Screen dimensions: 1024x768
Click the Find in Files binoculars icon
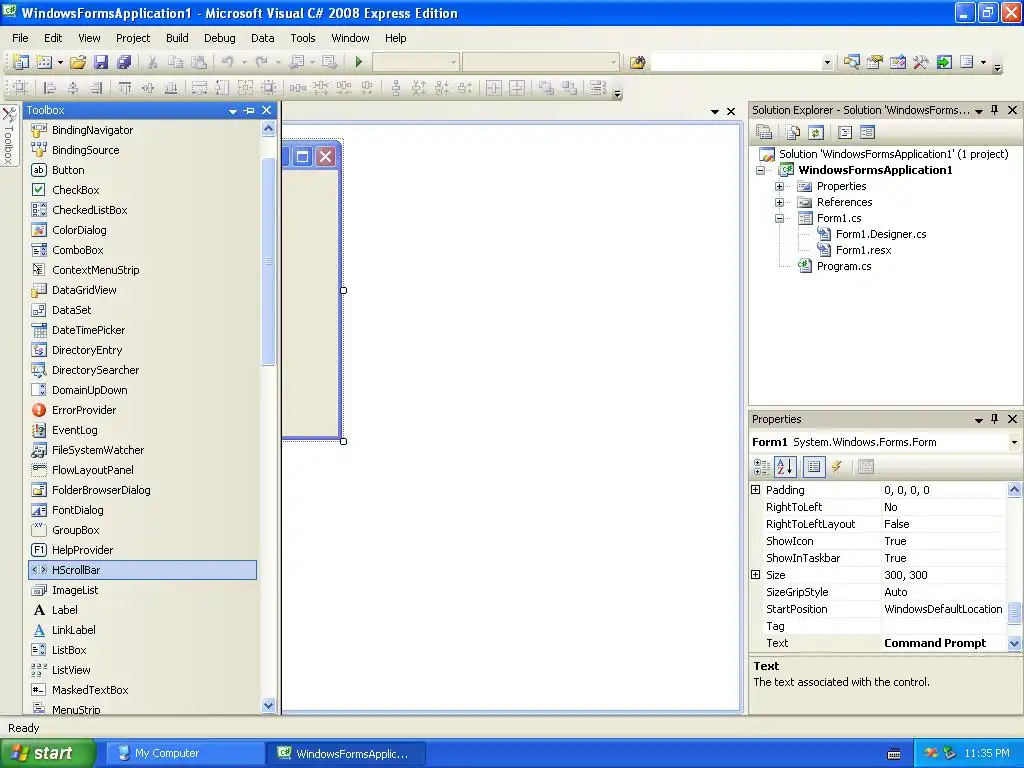[637, 62]
